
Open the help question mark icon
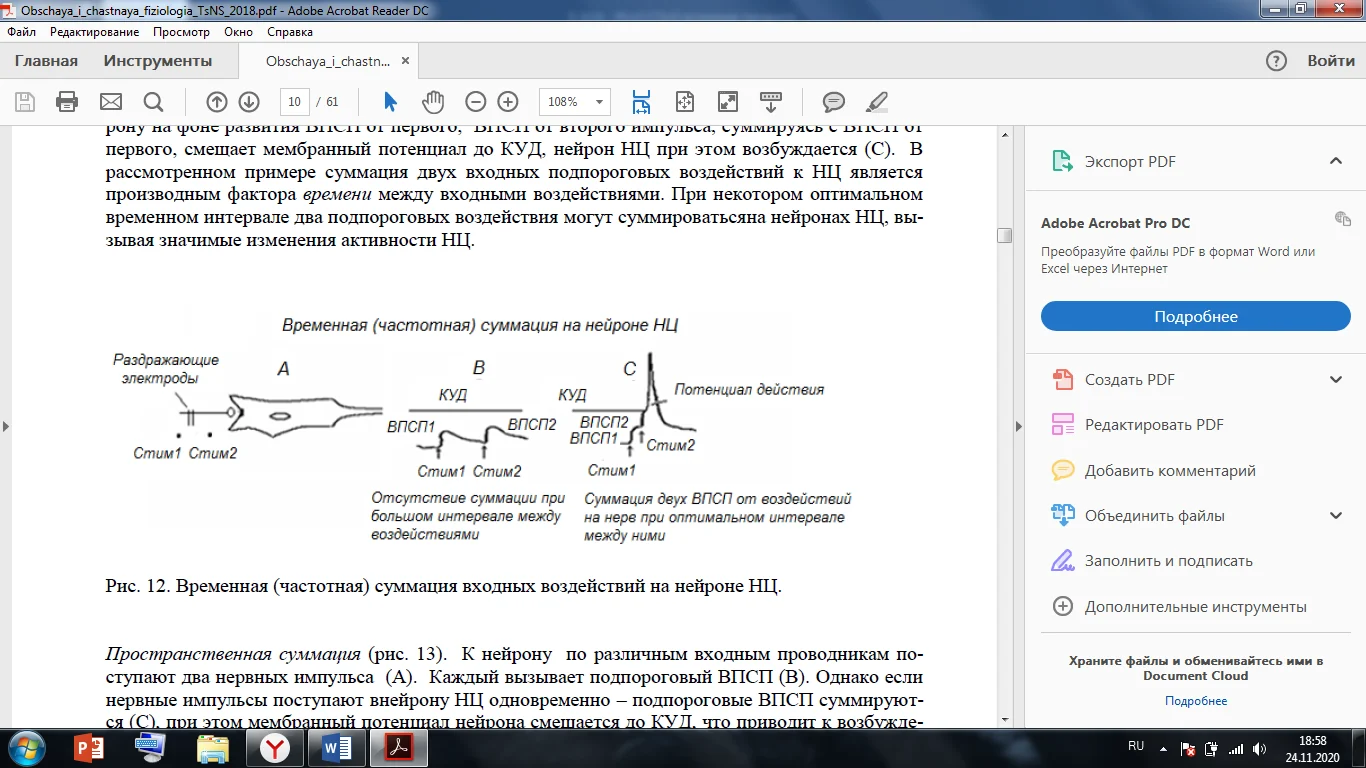1276,61
